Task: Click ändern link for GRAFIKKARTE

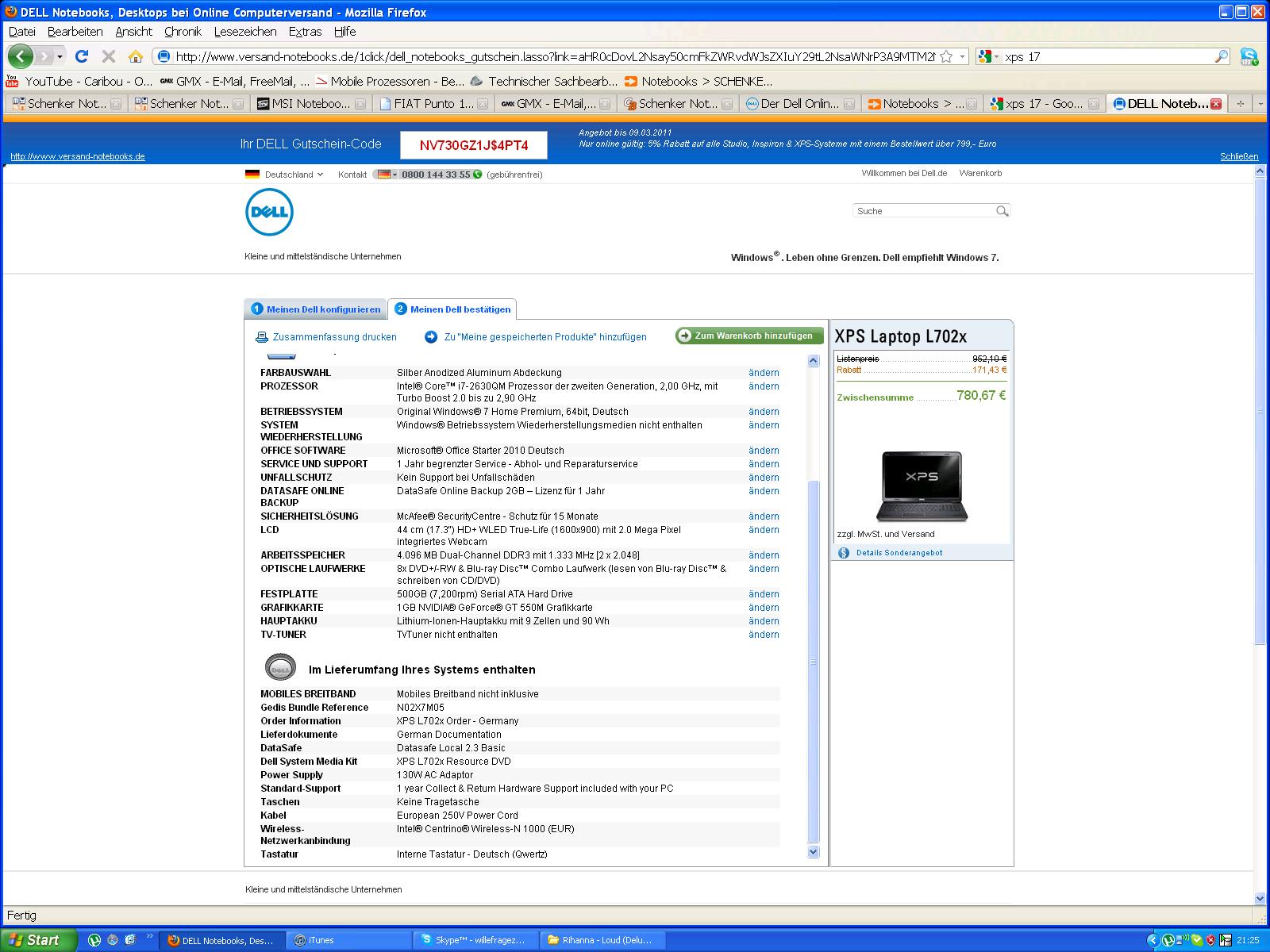Action: (764, 608)
